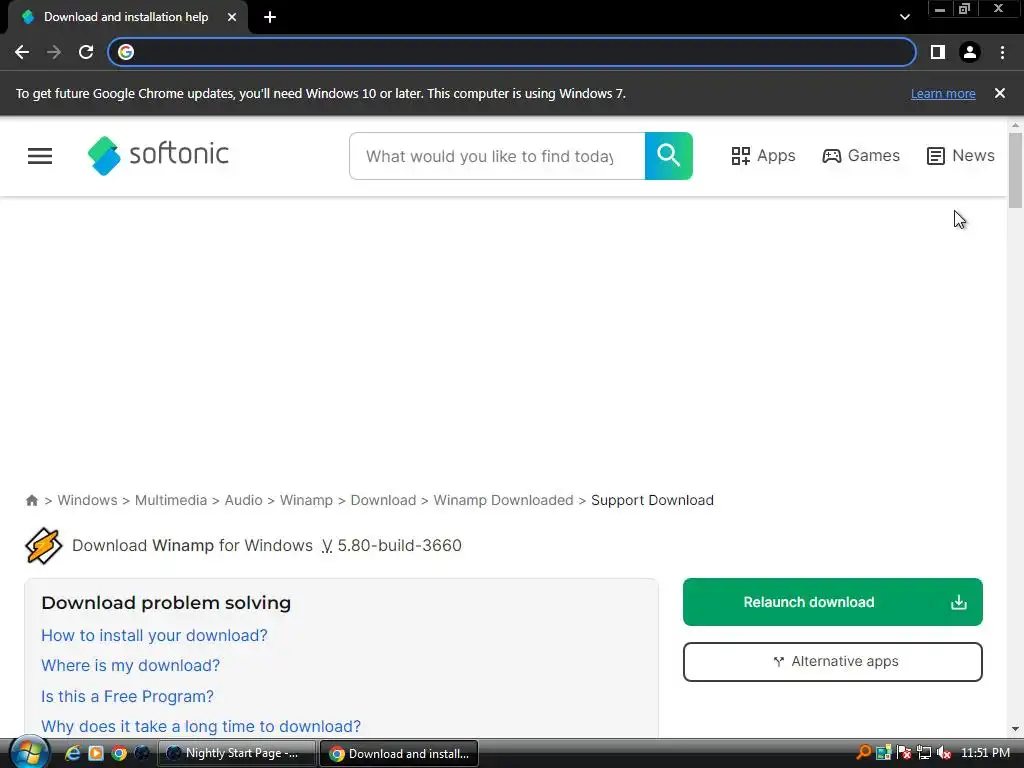This screenshot has width=1024, height=768.
Task: Click the scrollbar down arrow
Action: click(1015, 729)
